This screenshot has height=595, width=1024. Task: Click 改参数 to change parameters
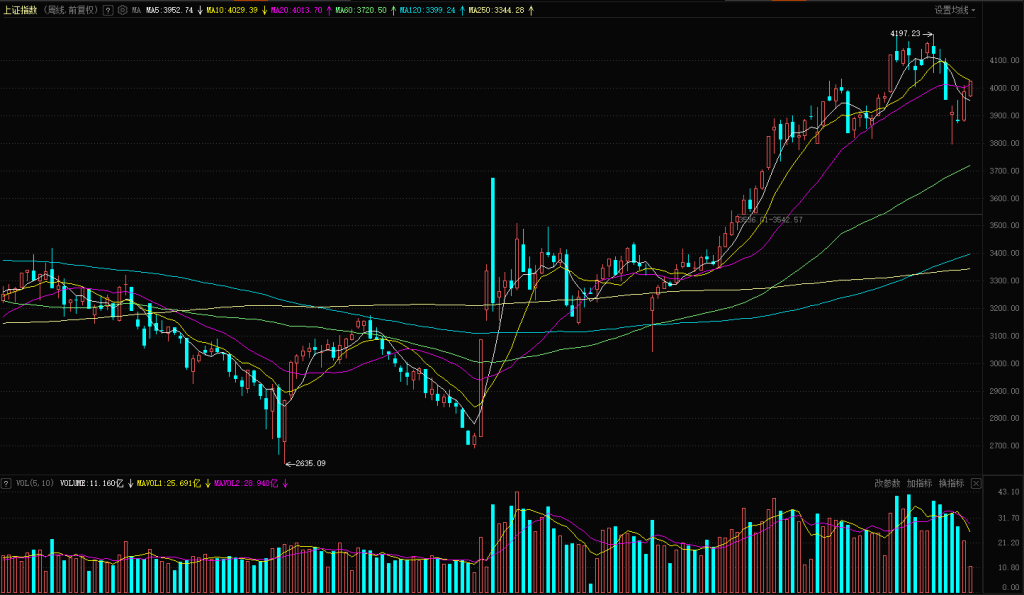coord(887,483)
